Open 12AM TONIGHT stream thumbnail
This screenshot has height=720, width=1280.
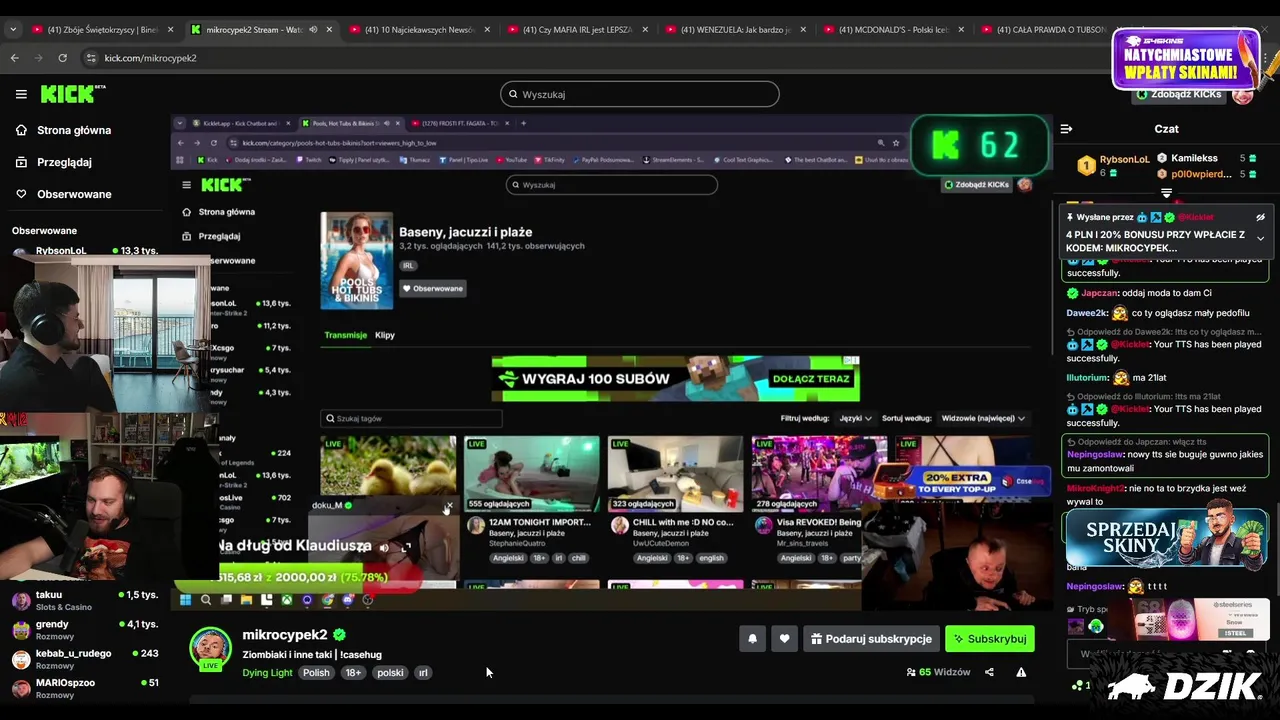[x=532, y=473]
